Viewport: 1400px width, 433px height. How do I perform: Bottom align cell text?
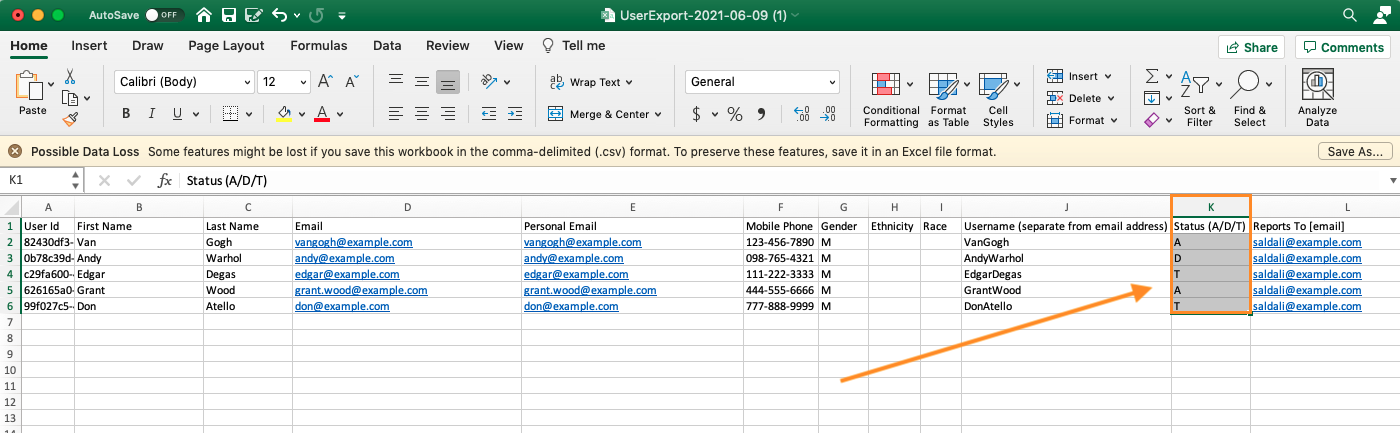pos(448,82)
